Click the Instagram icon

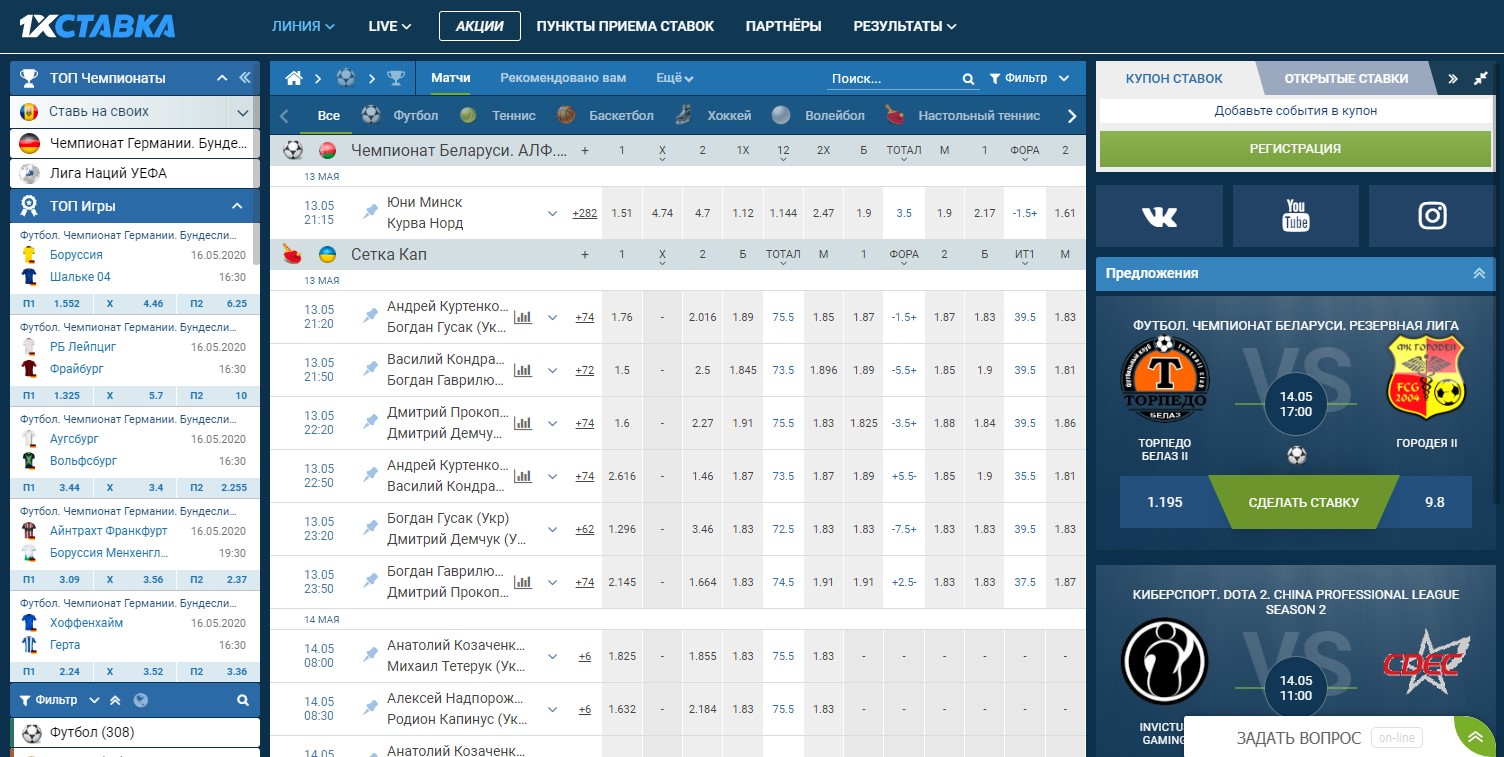coord(1432,216)
